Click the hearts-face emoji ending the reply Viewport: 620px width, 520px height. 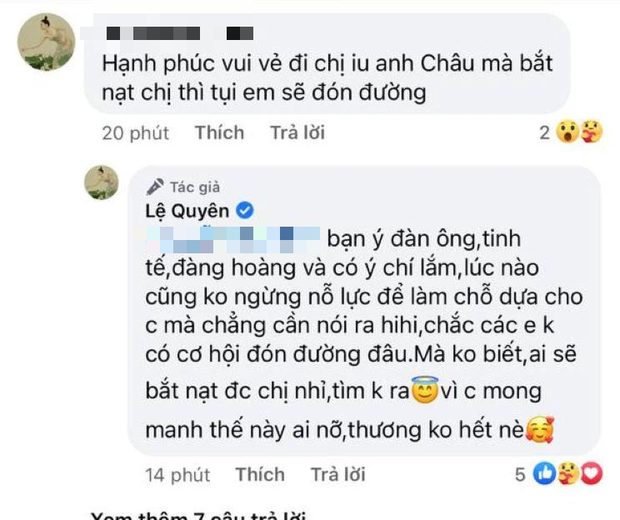[x=540, y=430]
